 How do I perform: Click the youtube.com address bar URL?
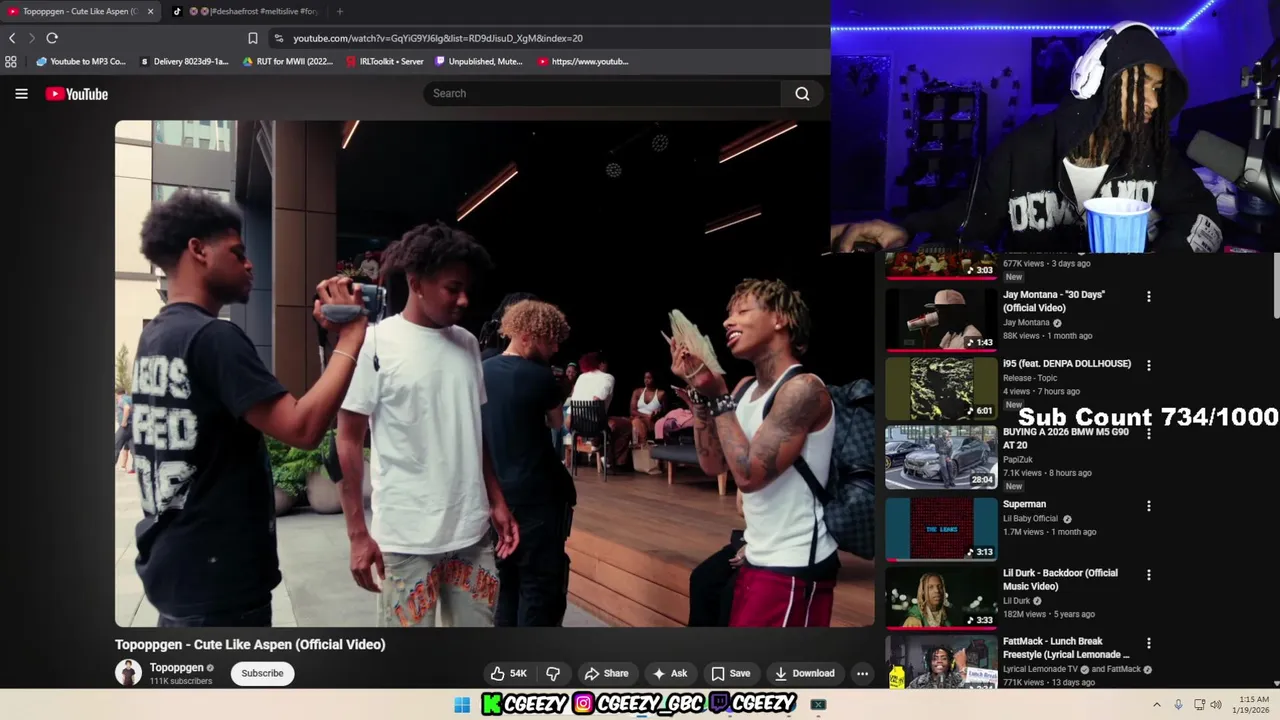438,38
